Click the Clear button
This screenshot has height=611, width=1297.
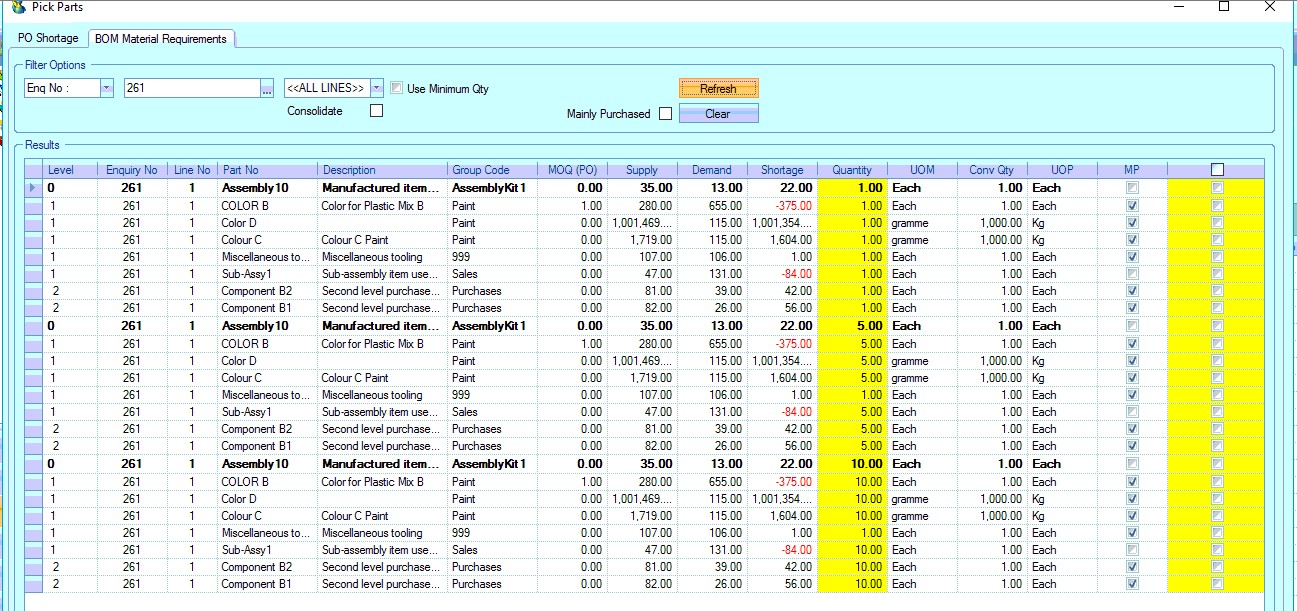point(718,114)
